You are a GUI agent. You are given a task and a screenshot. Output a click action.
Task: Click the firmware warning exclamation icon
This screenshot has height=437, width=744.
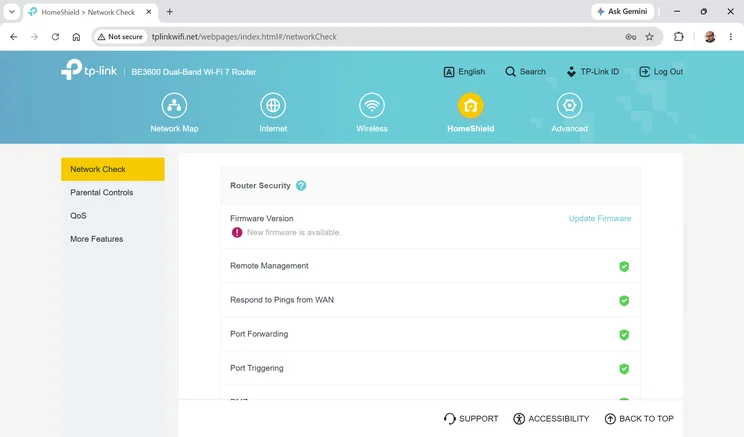pyautogui.click(x=236, y=232)
